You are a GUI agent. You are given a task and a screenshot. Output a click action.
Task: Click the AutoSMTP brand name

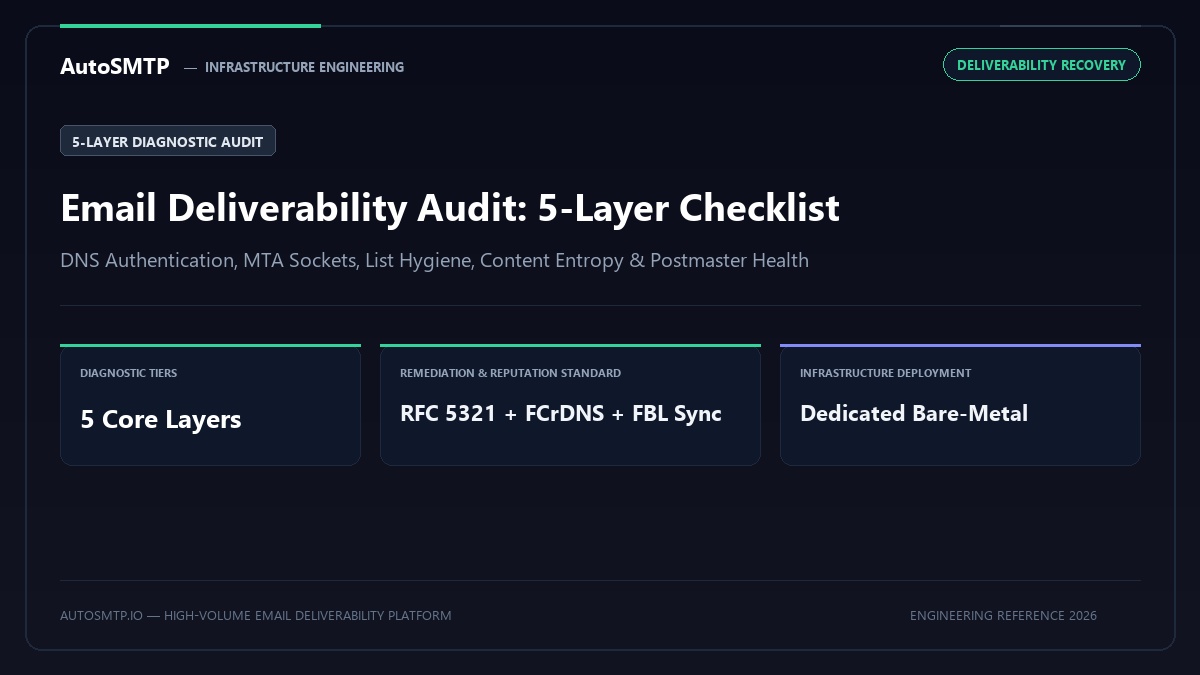pyautogui.click(x=115, y=67)
